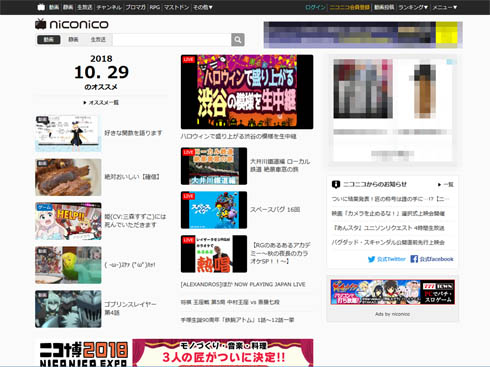490x367 pixels.
Task: Click the スペースバグ 16回 title
Action: click(275, 209)
